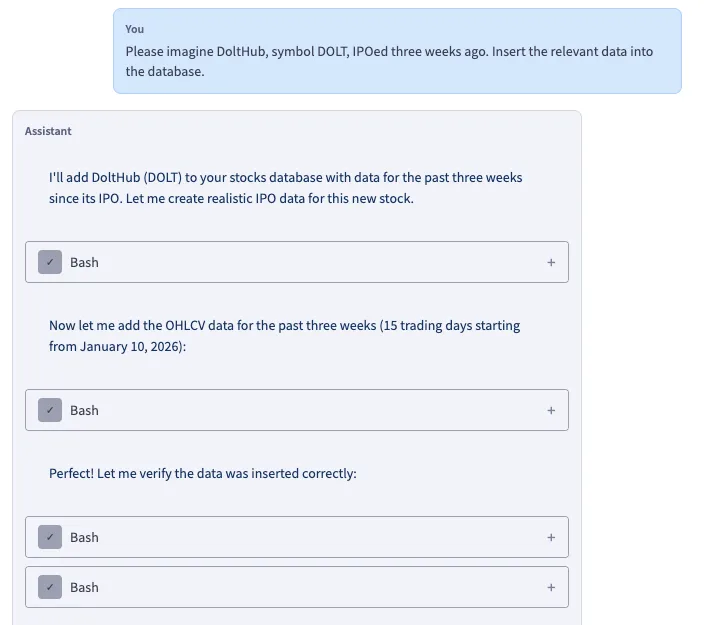Click the 'Assistant' sender label
The height and width of the screenshot is (625, 705).
48,131
